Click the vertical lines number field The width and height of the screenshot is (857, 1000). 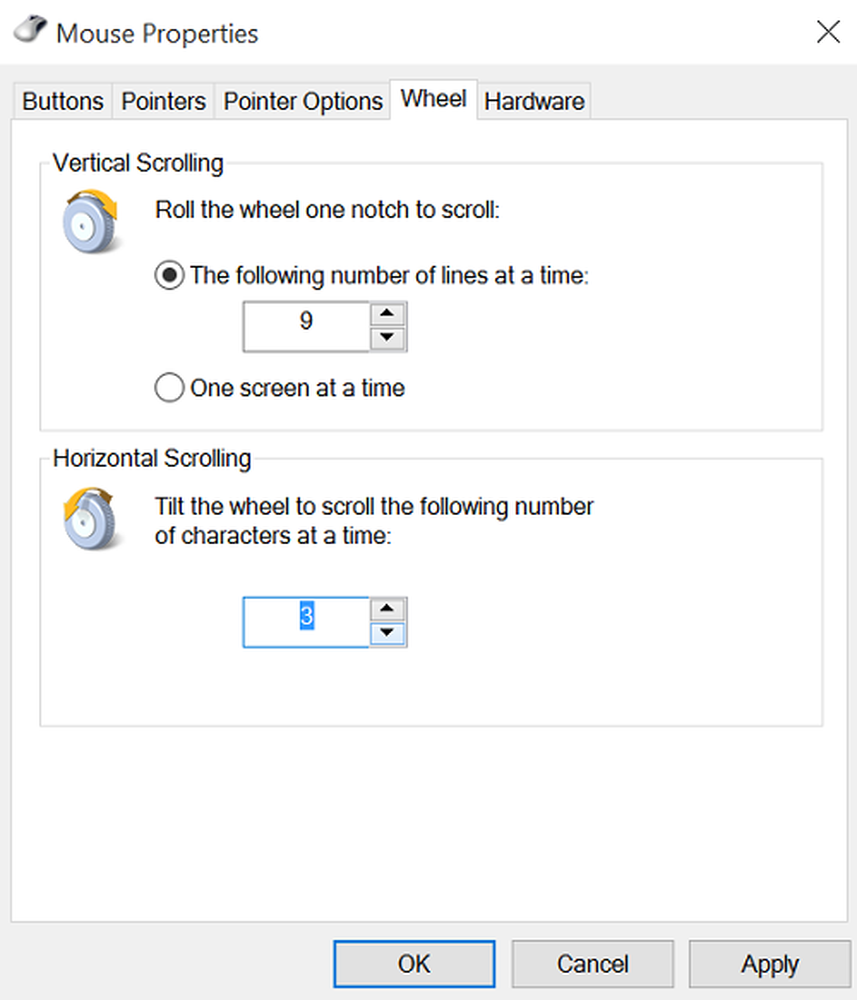coord(306,326)
